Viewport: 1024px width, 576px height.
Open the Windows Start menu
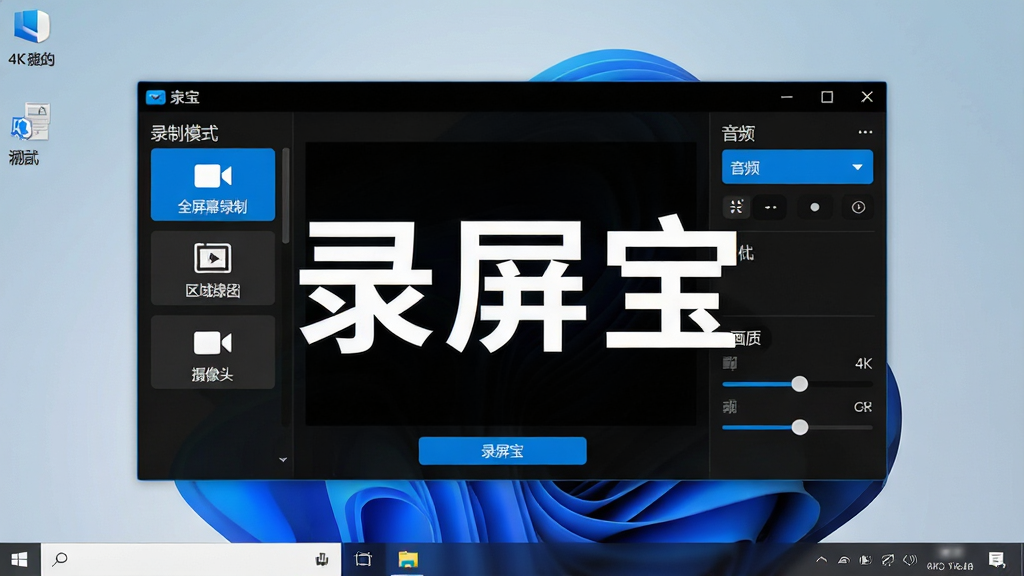coord(20,560)
